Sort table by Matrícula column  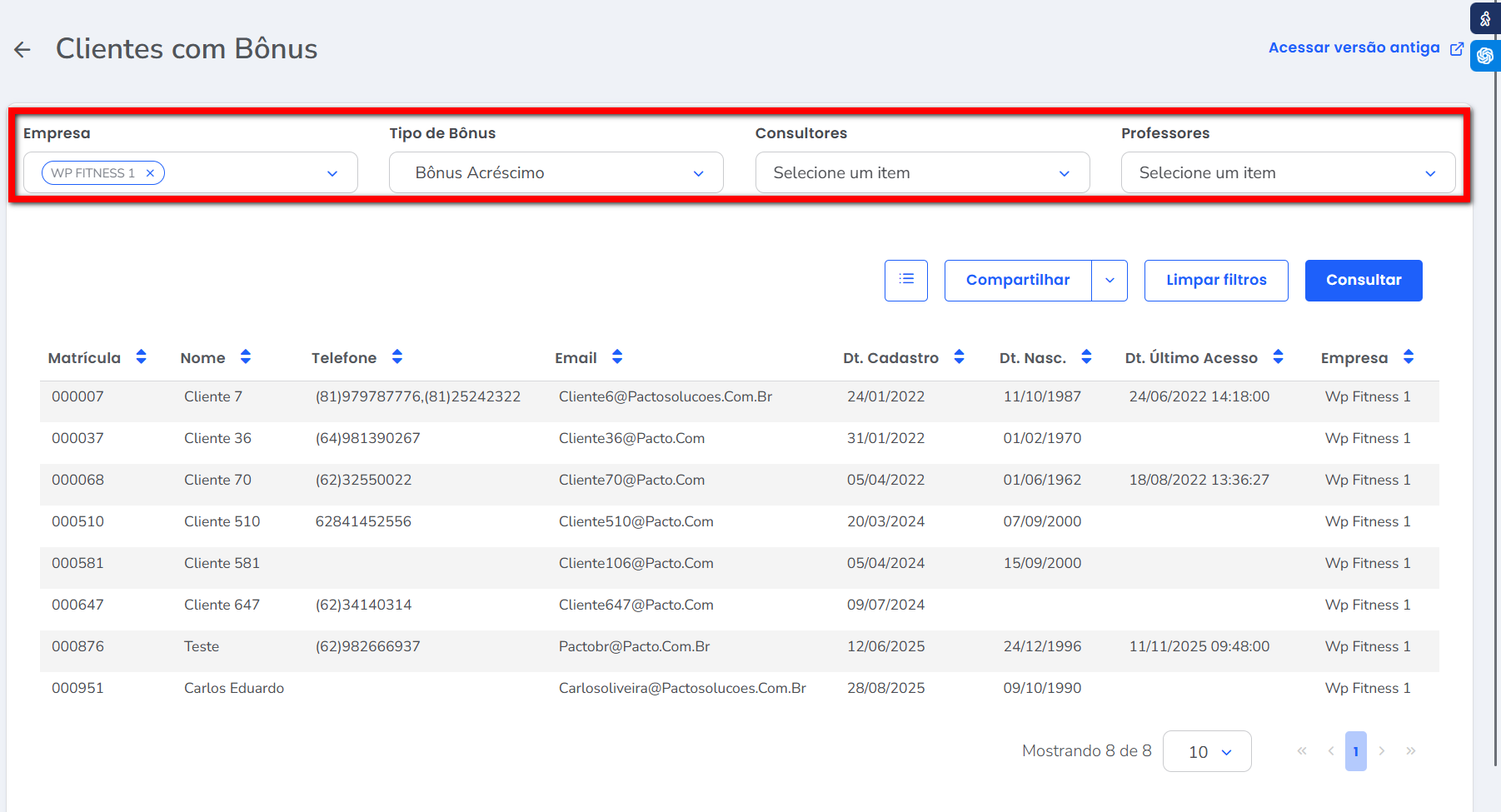coord(141,357)
